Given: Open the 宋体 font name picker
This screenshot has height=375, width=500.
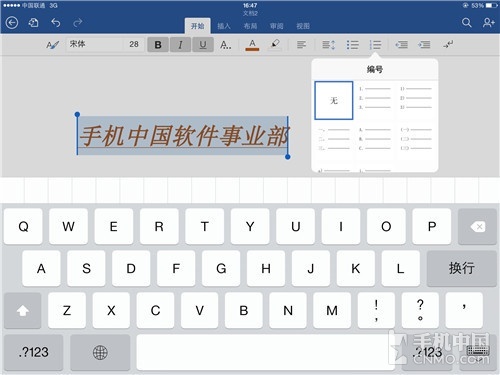Looking at the screenshot, I should (94, 44).
